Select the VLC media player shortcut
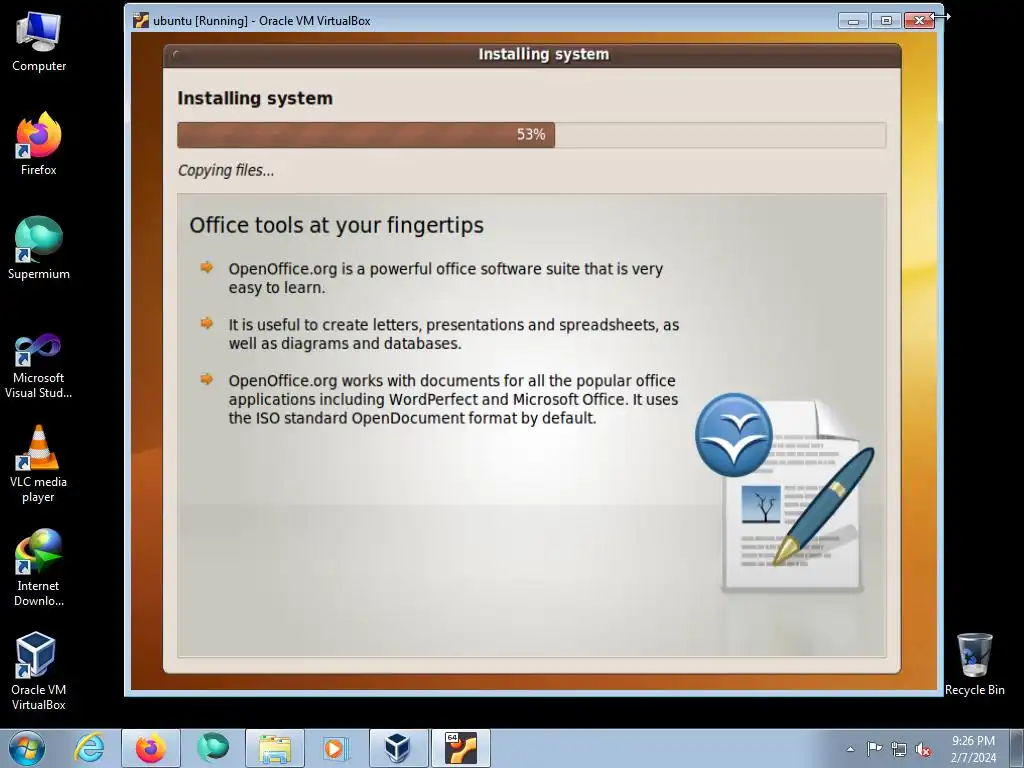This screenshot has height=768, width=1024. point(39,464)
